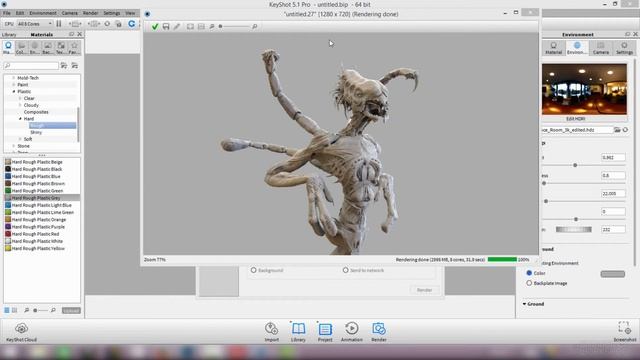Image resolution: width=640 pixels, height=360 pixels.
Task: Open the Textures library tab icon
Action: click(x=60, y=48)
